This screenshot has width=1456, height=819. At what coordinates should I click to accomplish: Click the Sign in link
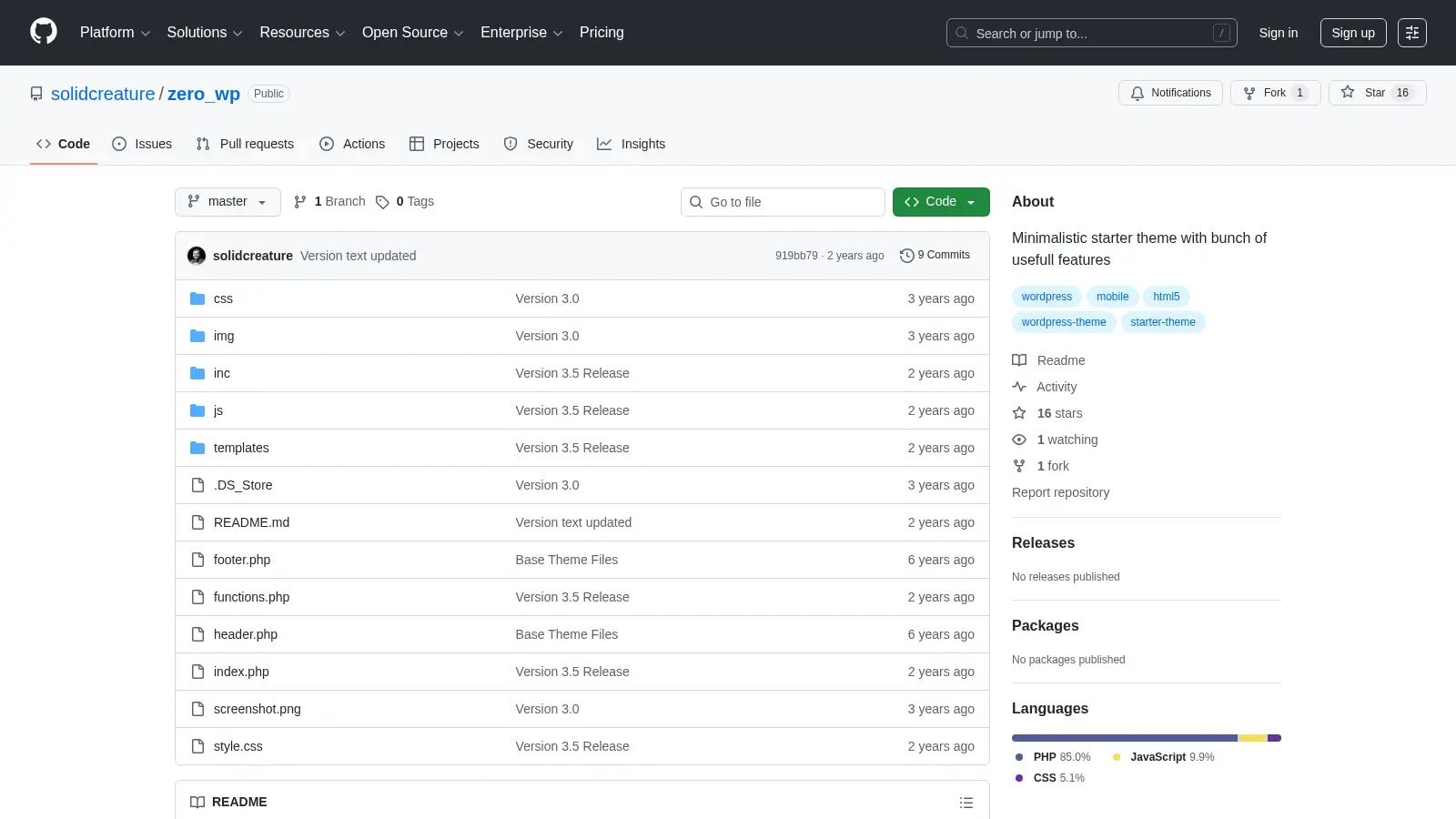(1279, 33)
